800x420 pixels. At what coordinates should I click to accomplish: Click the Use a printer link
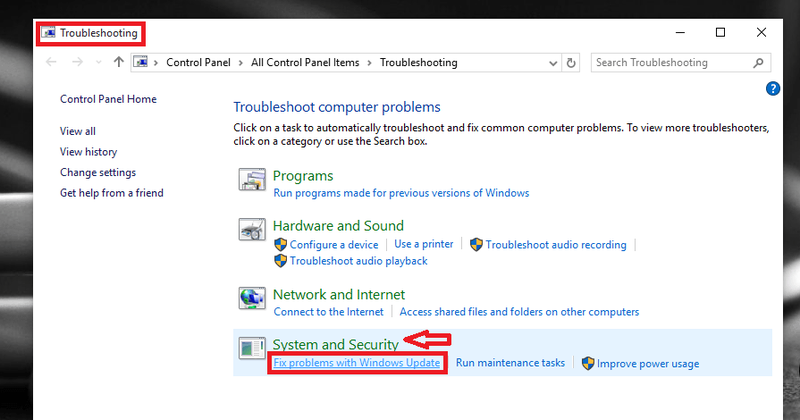pyautogui.click(x=423, y=244)
